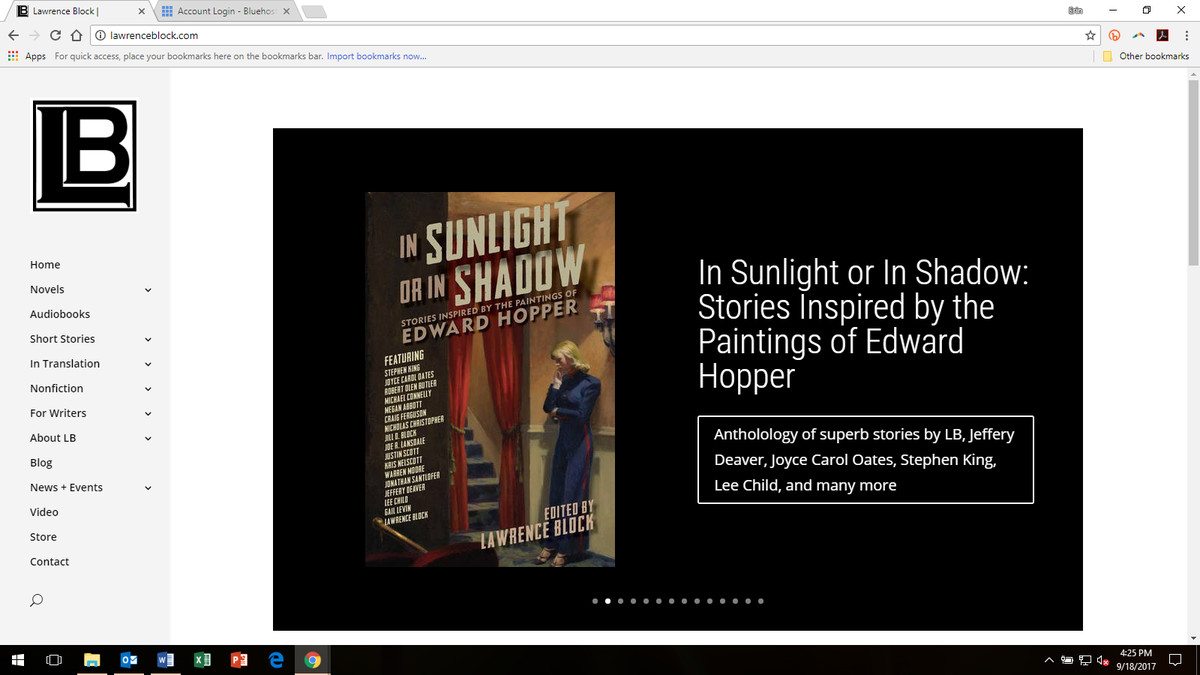The width and height of the screenshot is (1200, 675).
Task: Expand the Short Stories submenu arrow
Action: [x=148, y=339]
